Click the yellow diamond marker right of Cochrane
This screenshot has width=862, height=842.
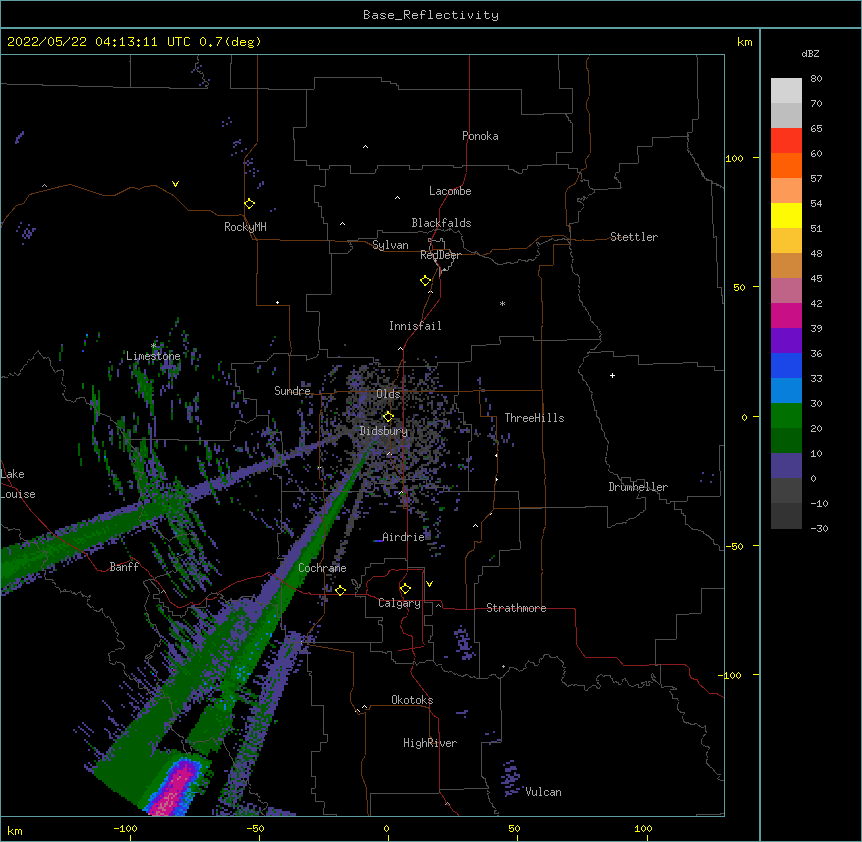pos(340,591)
